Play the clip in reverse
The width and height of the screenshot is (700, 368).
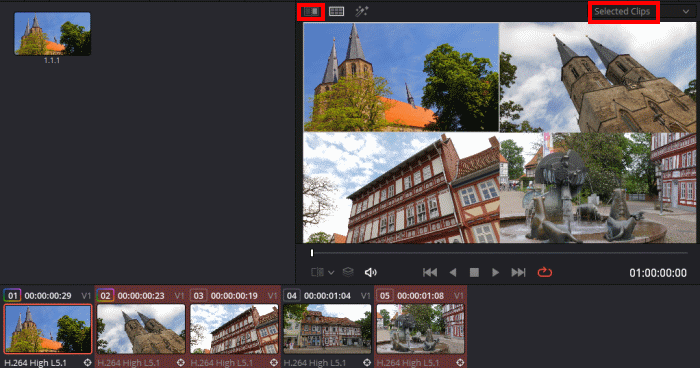click(453, 272)
